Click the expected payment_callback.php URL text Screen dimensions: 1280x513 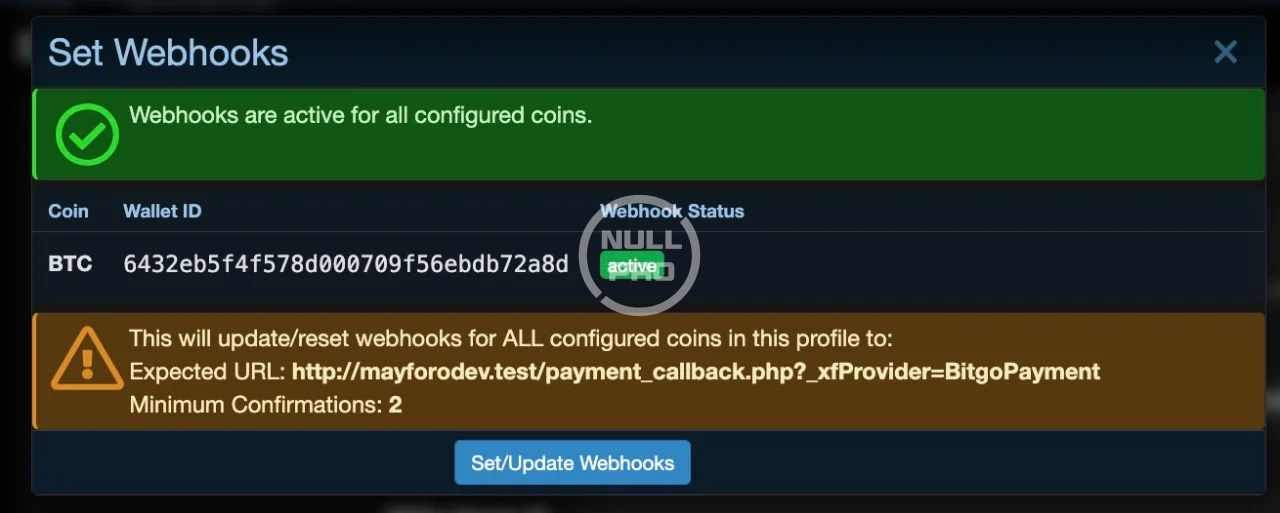point(696,372)
